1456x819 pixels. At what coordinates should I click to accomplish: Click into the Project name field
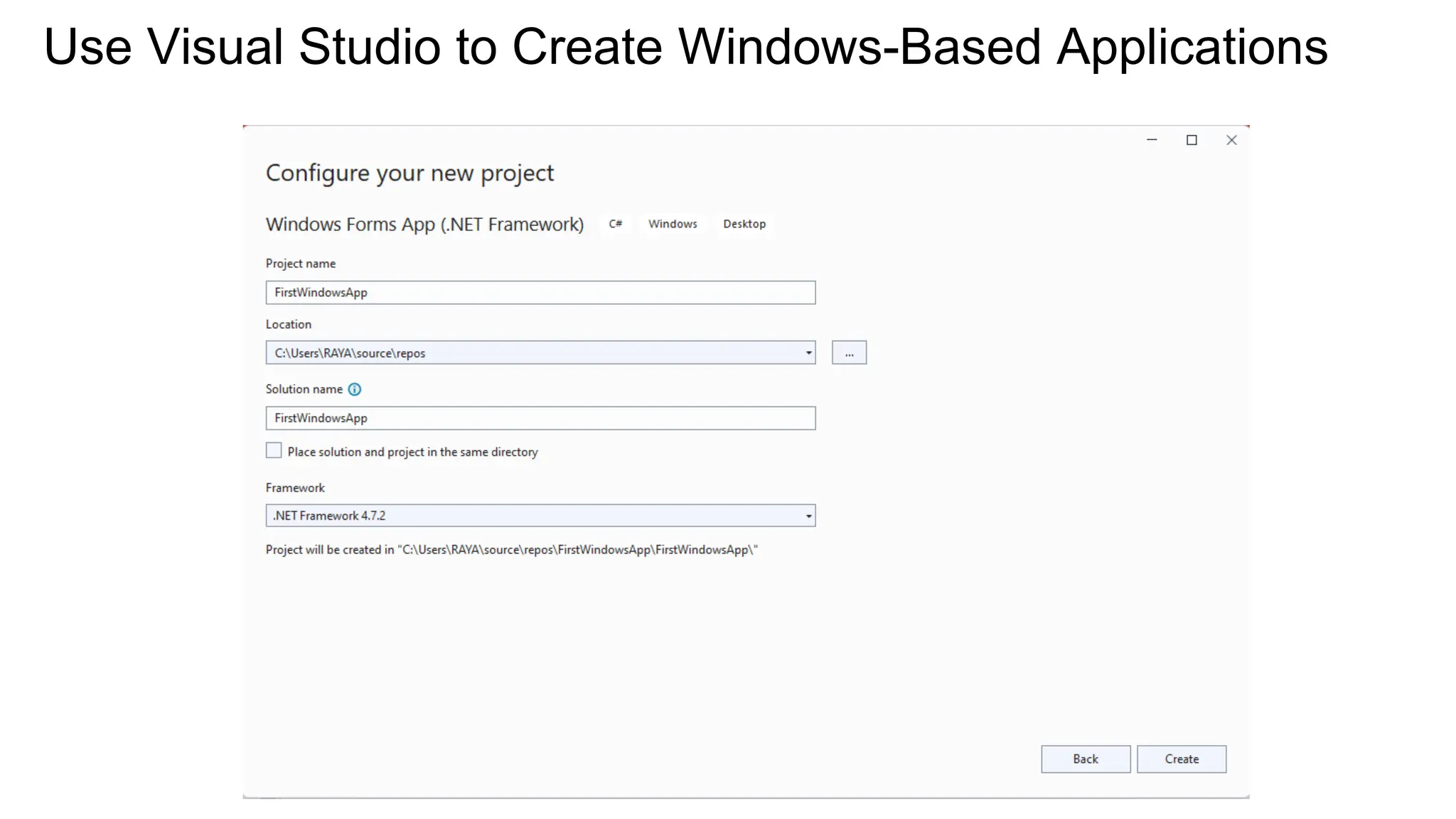[540, 293]
